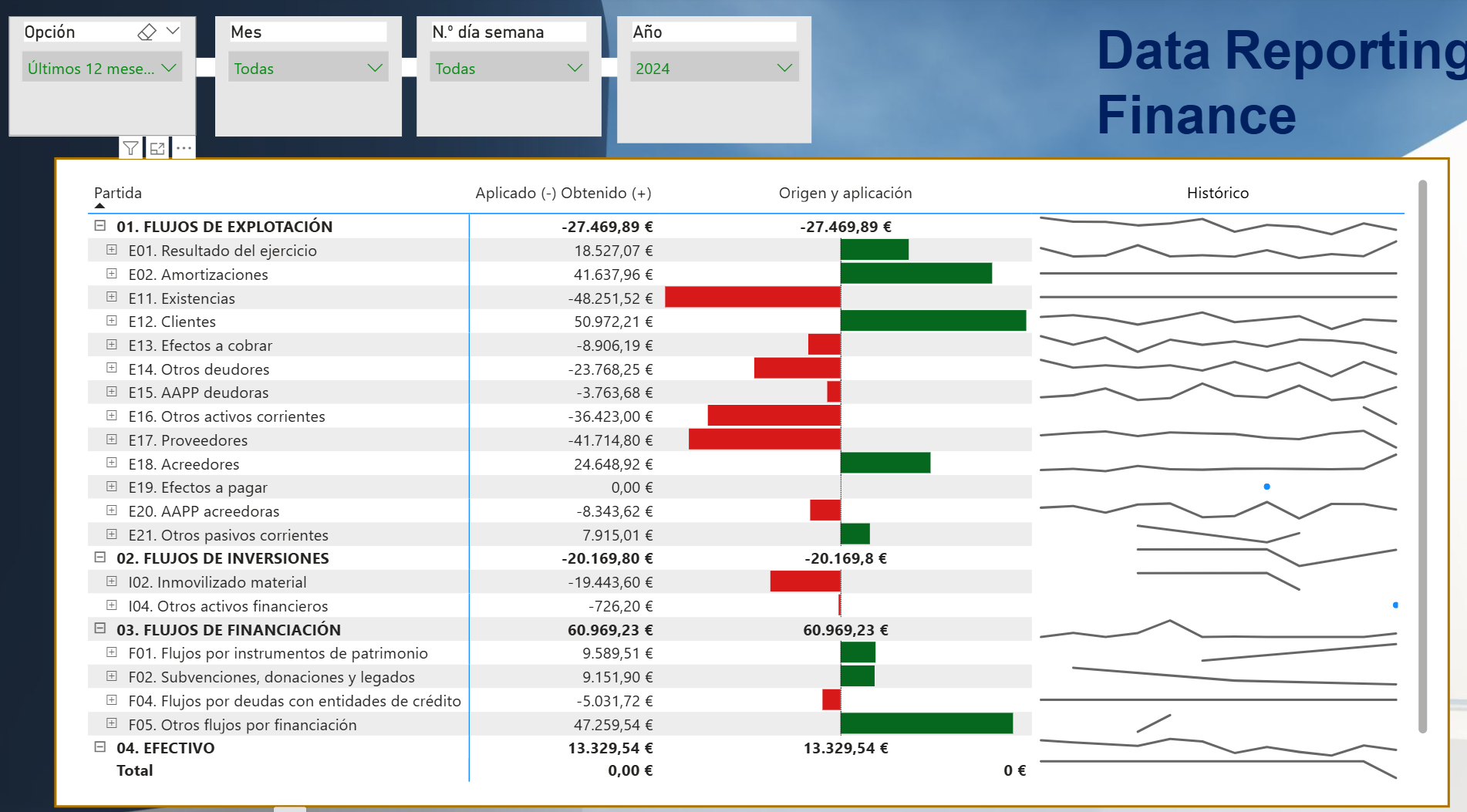Select the value -19.443,60 € cell
This screenshot has width=1467, height=812.
coord(610,582)
